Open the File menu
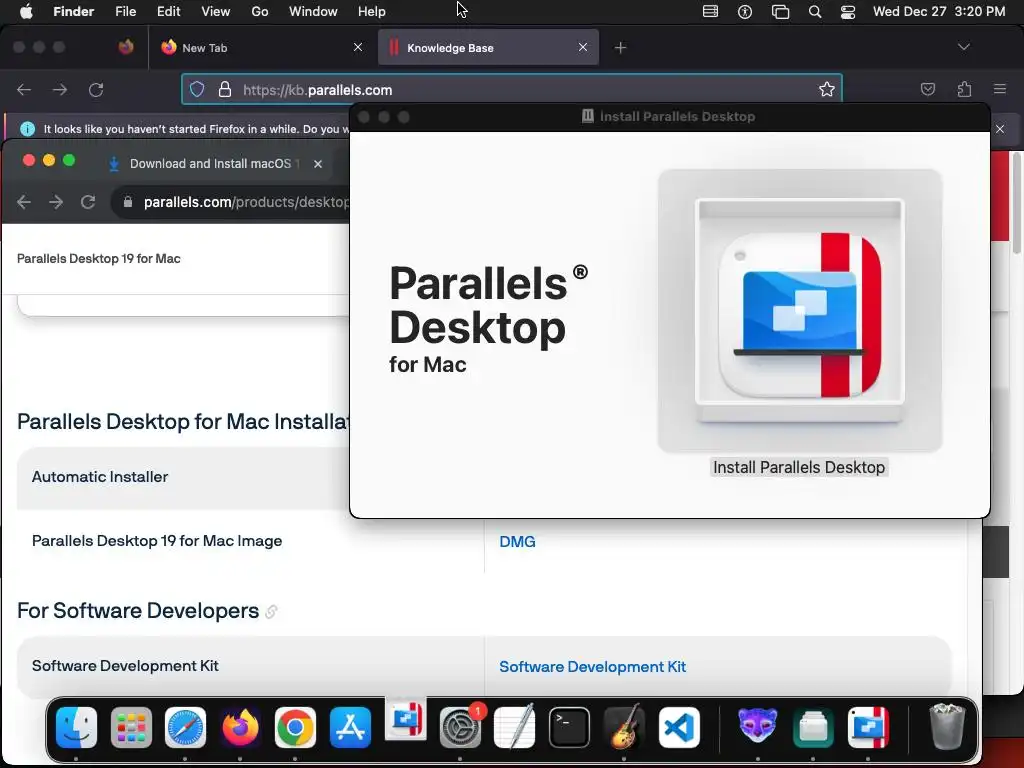This screenshot has width=1024, height=768. pos(125,12)
